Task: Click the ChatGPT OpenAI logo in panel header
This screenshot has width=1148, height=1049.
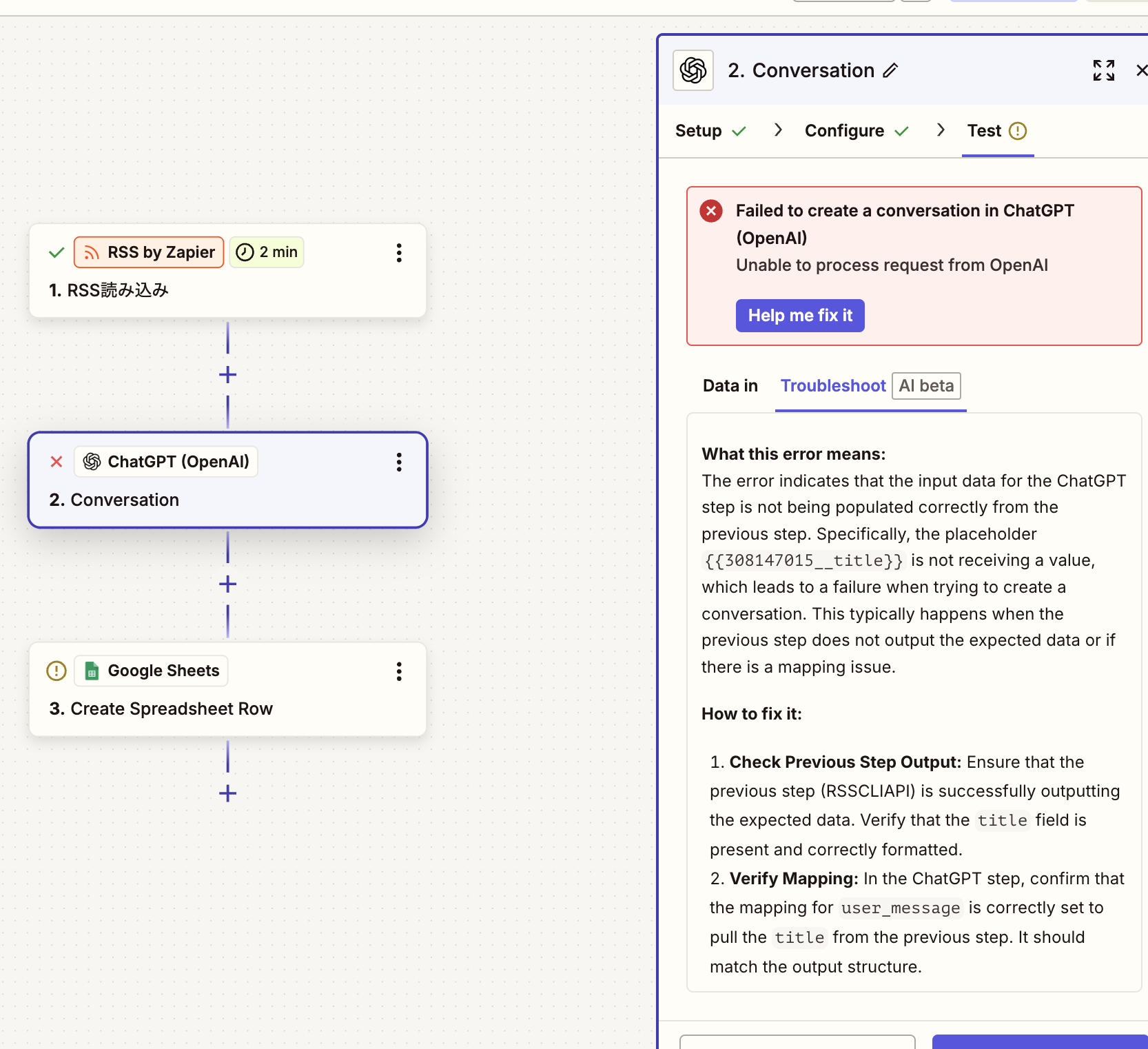Action: click(693, 70)
